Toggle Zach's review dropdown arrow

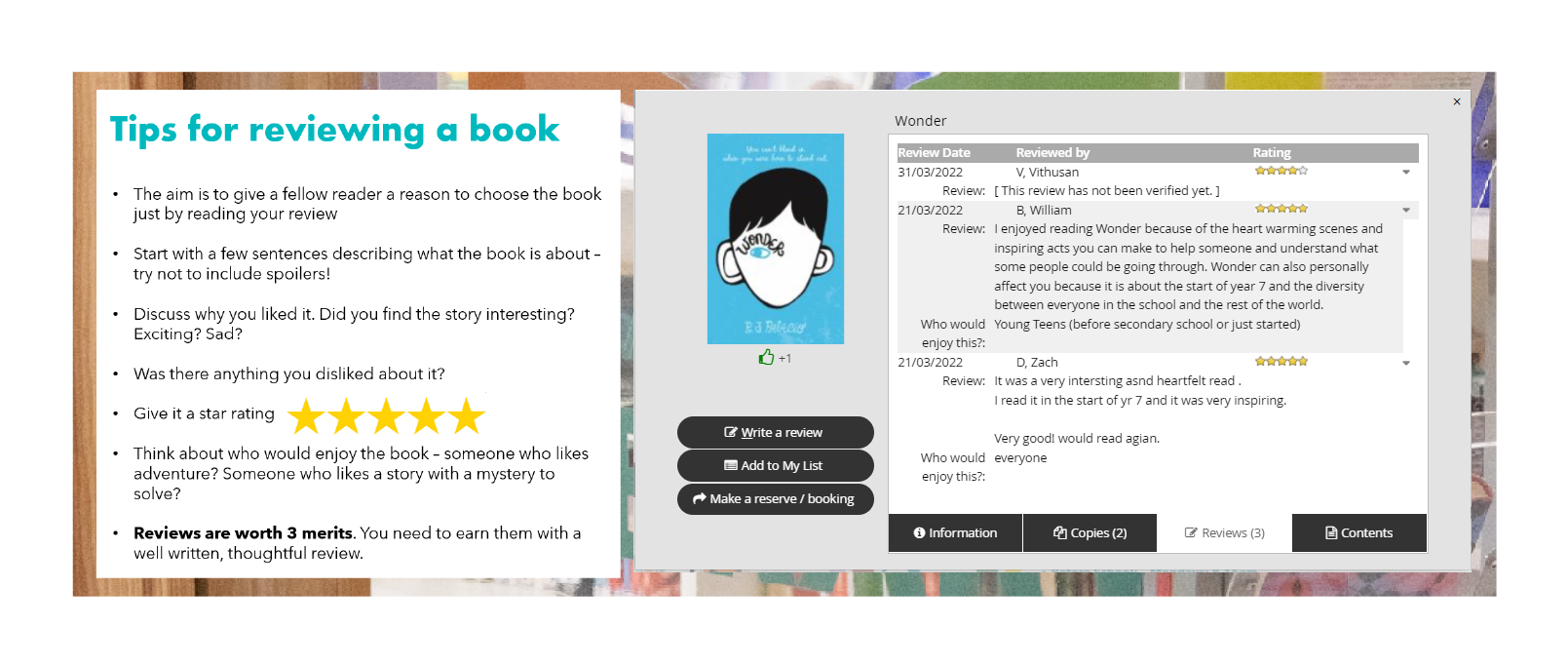point(1406,363)
